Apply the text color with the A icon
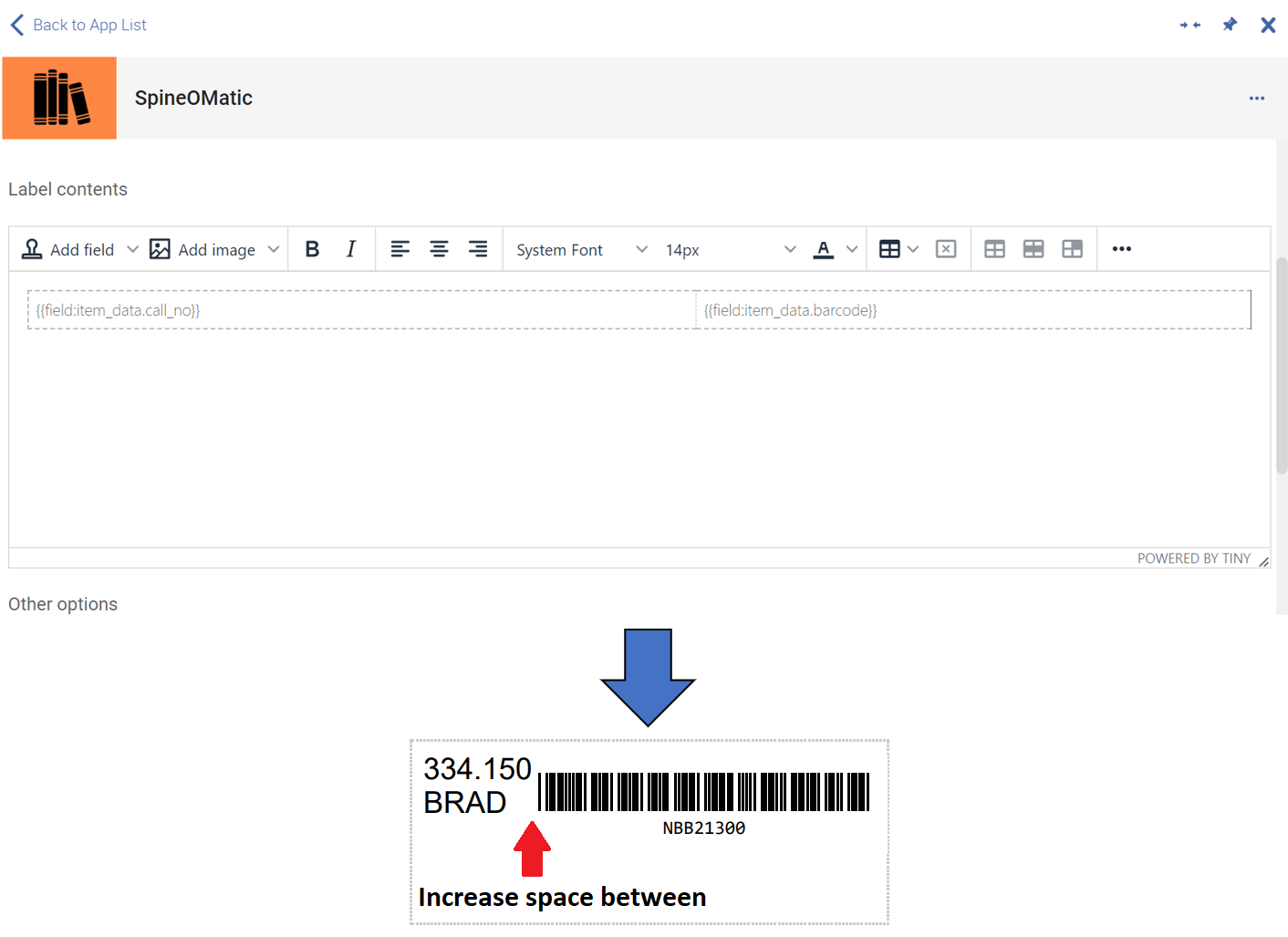 pyautogui.click(x=823, y=248)
